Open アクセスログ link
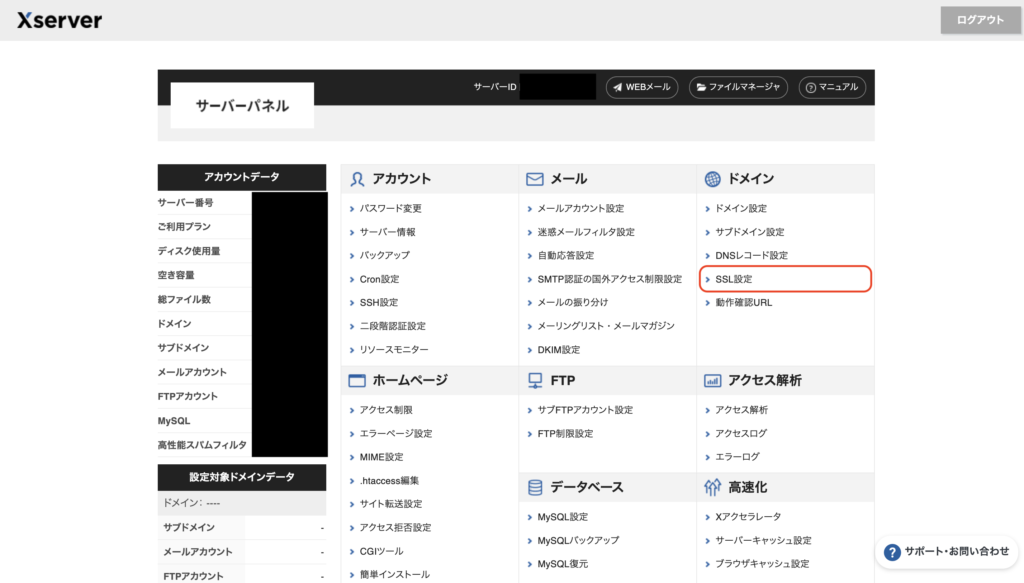Viewport: 1024px width, 583px height. [741, 433]
